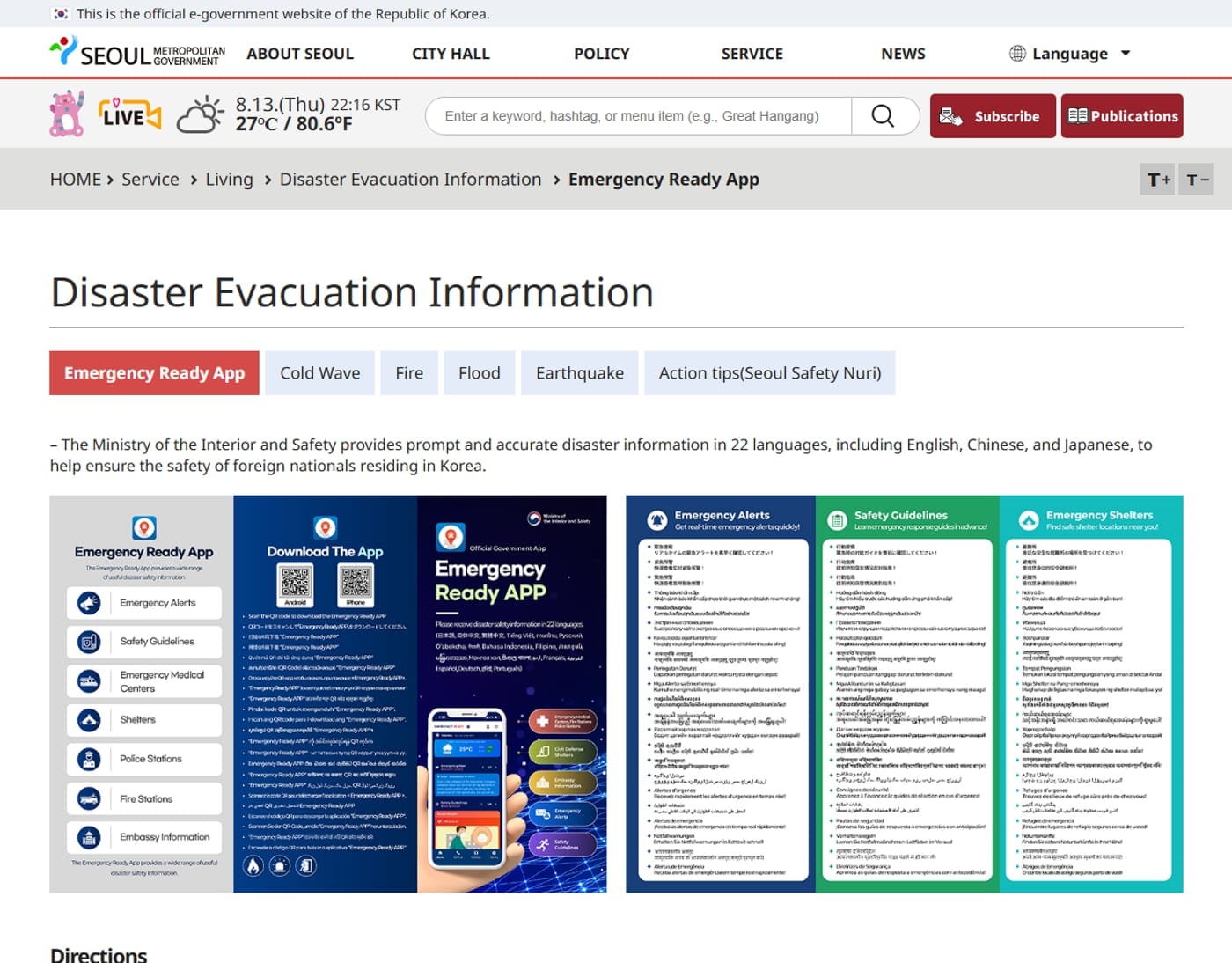The height and width of the screenshot is (963, 1232).
Task: Focus the keyword search input field
Action: 639,116
